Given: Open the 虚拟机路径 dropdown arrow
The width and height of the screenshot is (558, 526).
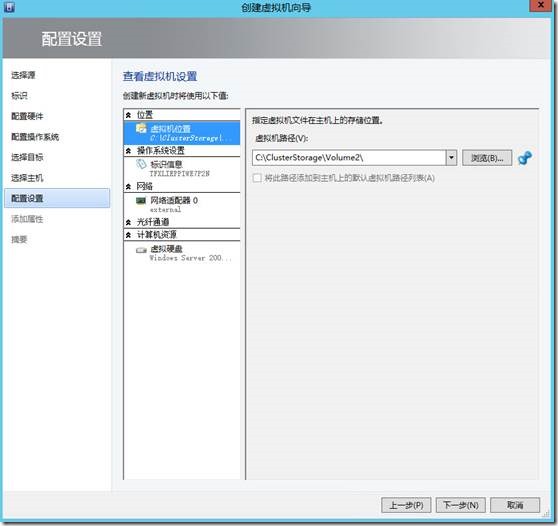Looking at the screenshot, I should [x=451, y=157].
